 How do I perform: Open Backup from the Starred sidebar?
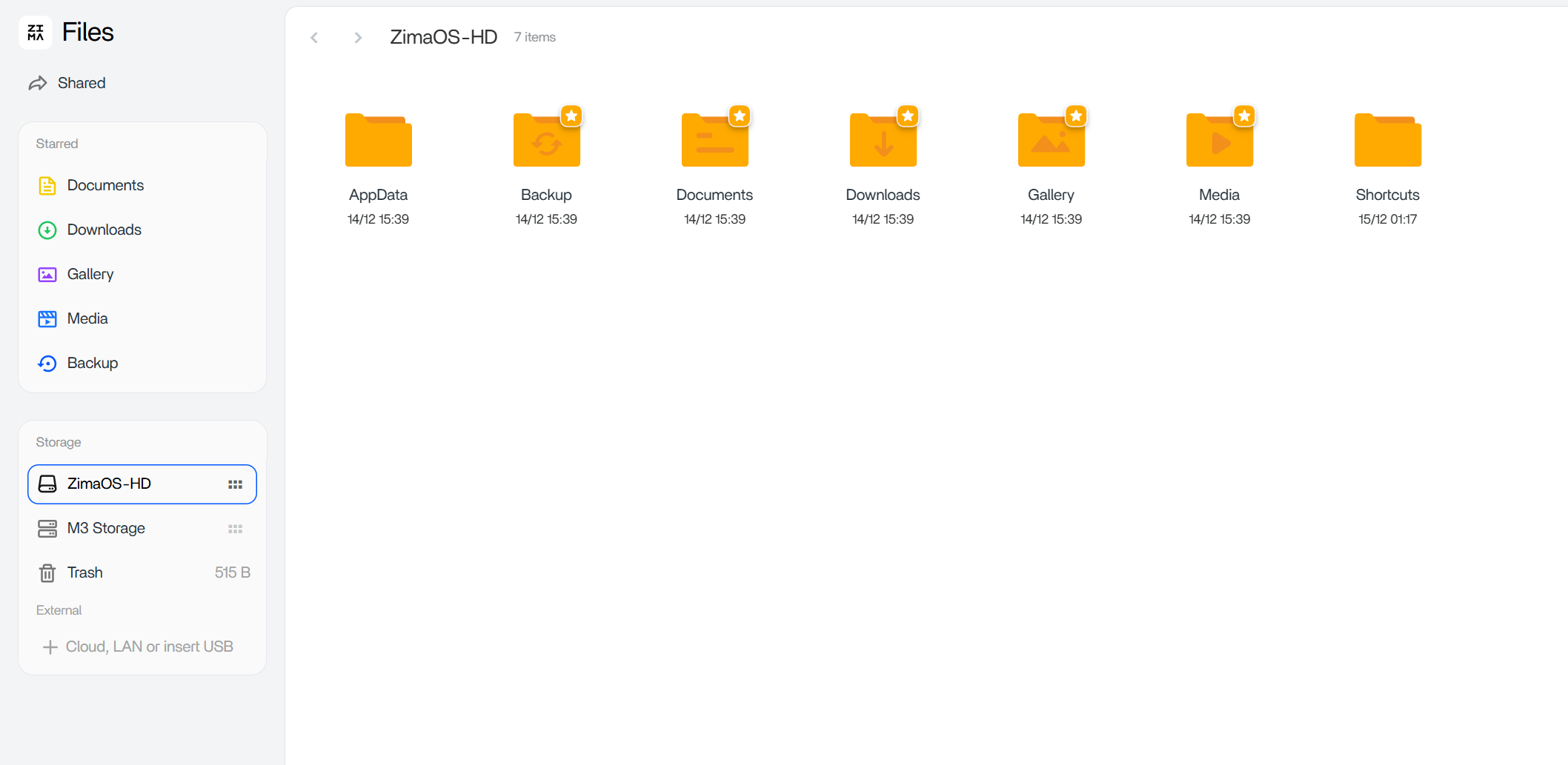click(92, 363)
